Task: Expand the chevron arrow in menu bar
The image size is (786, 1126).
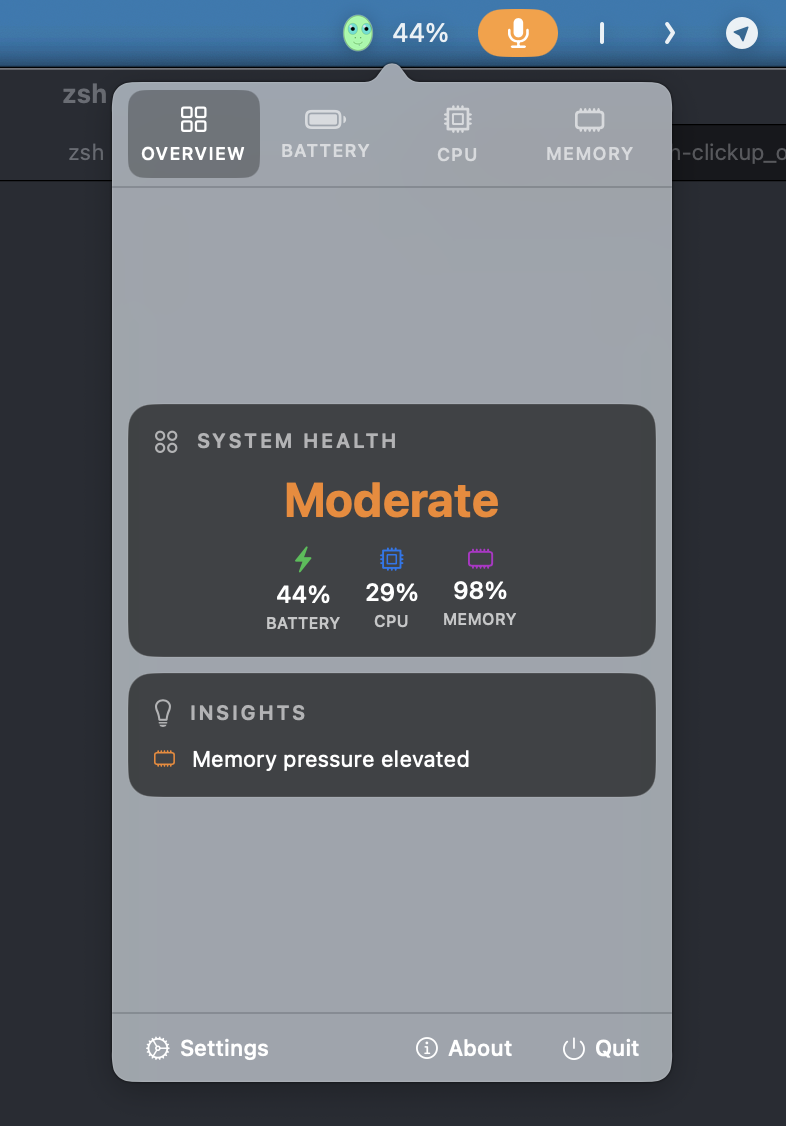Action: tap(669, 33)
